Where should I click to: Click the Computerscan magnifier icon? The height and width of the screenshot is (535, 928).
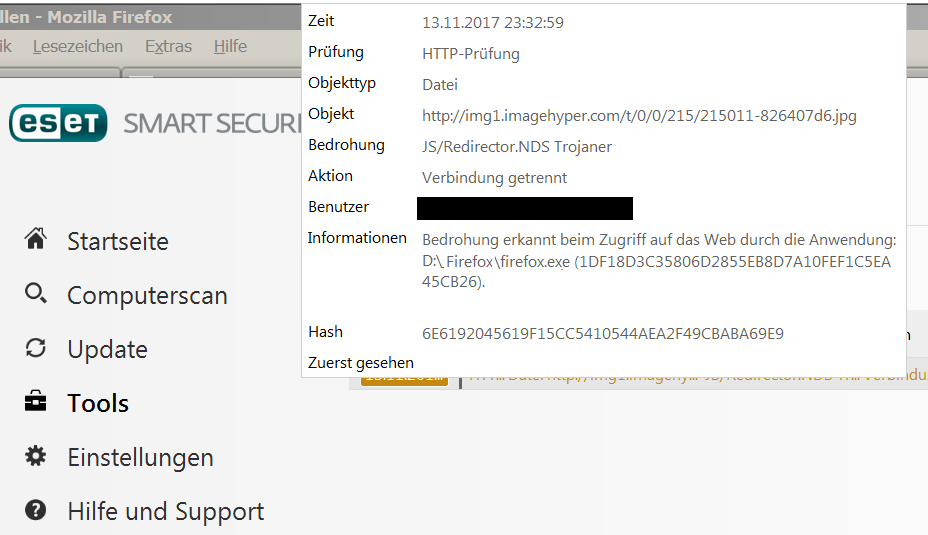pyautogui.click(x=36, y=293)
